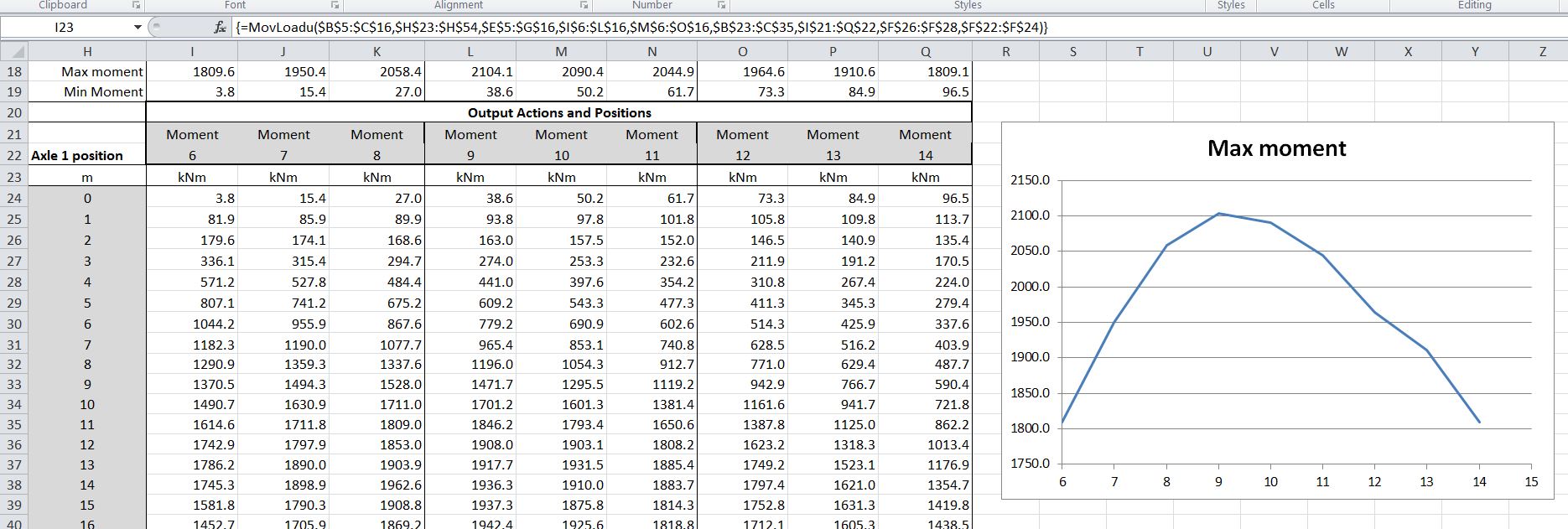Select row header 30

14,324
